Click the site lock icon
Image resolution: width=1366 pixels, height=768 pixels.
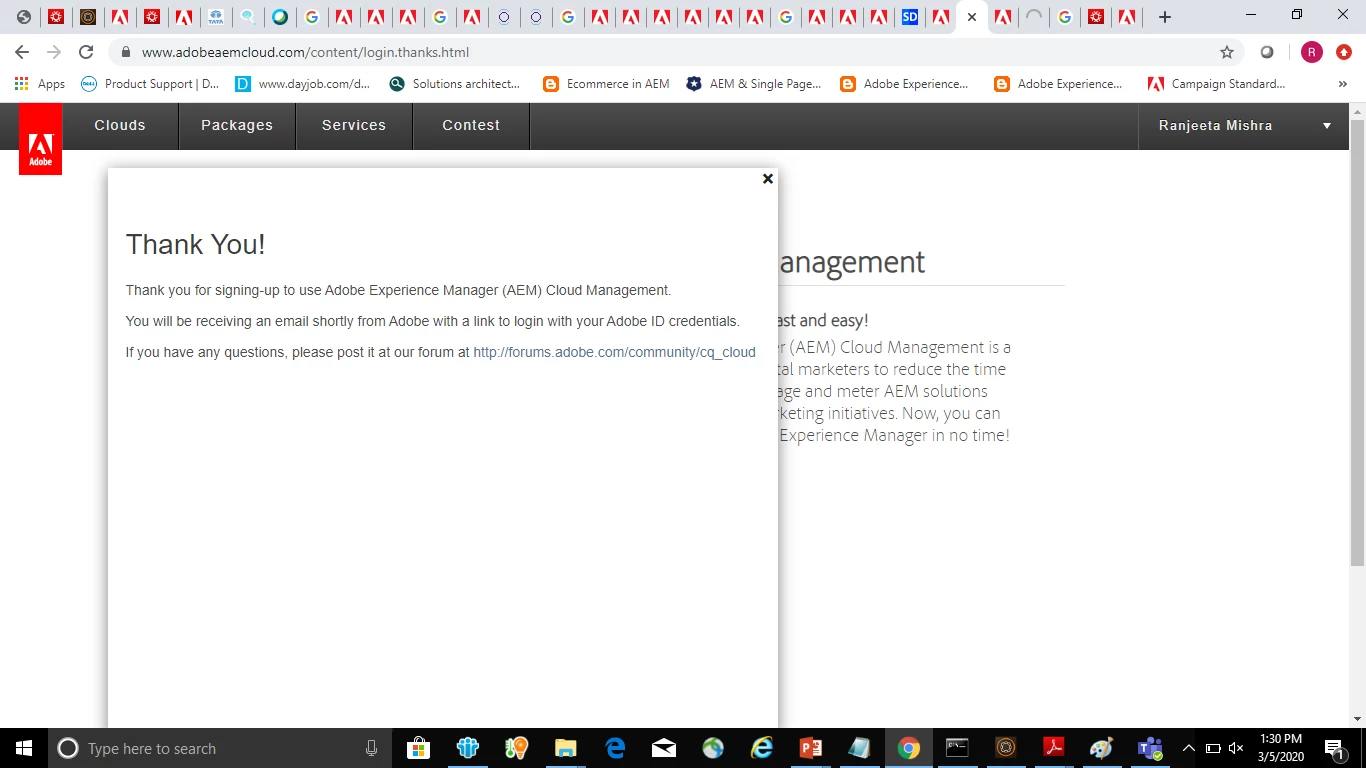[126, 52]
